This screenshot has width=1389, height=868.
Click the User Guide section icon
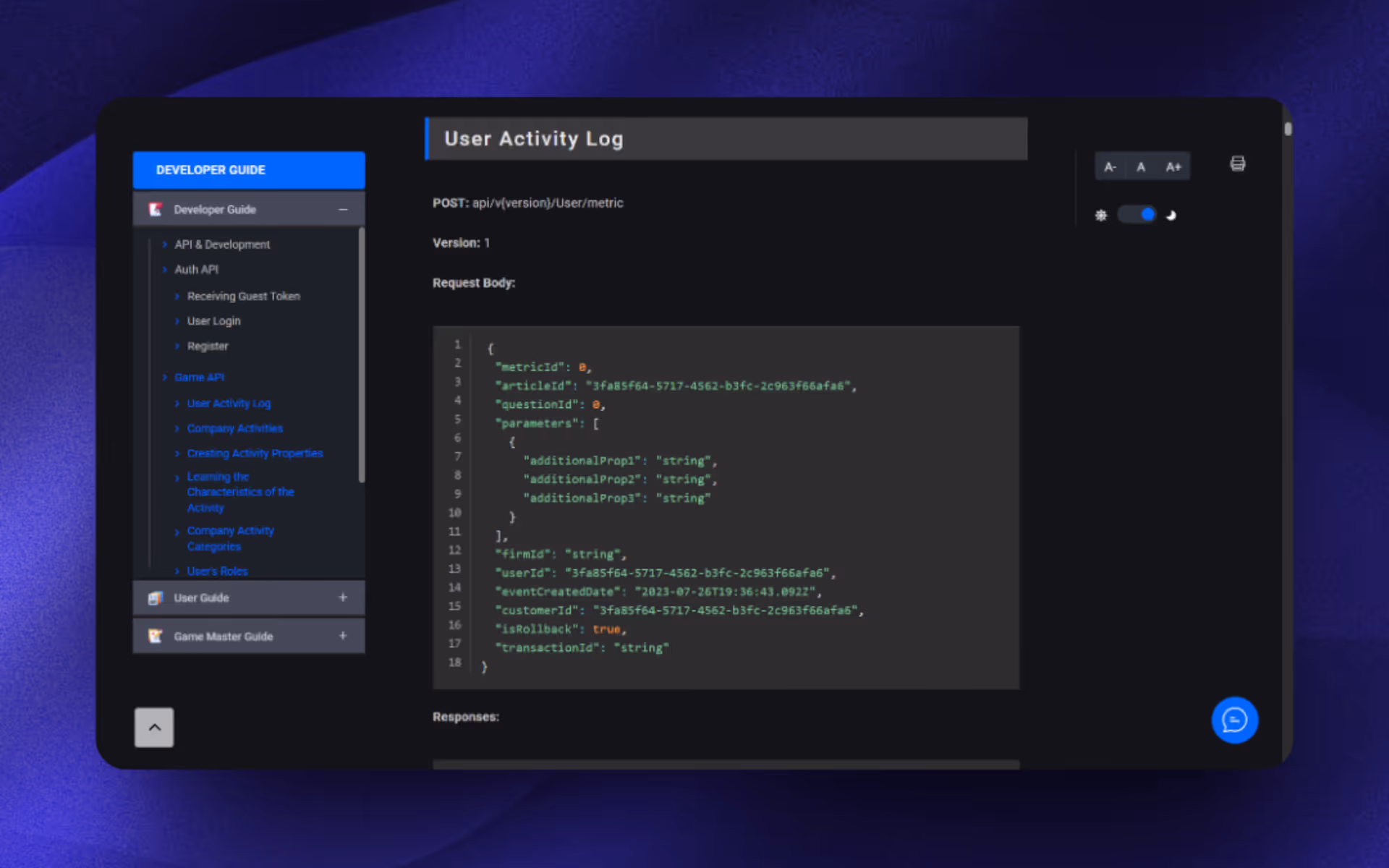(155, 597)
